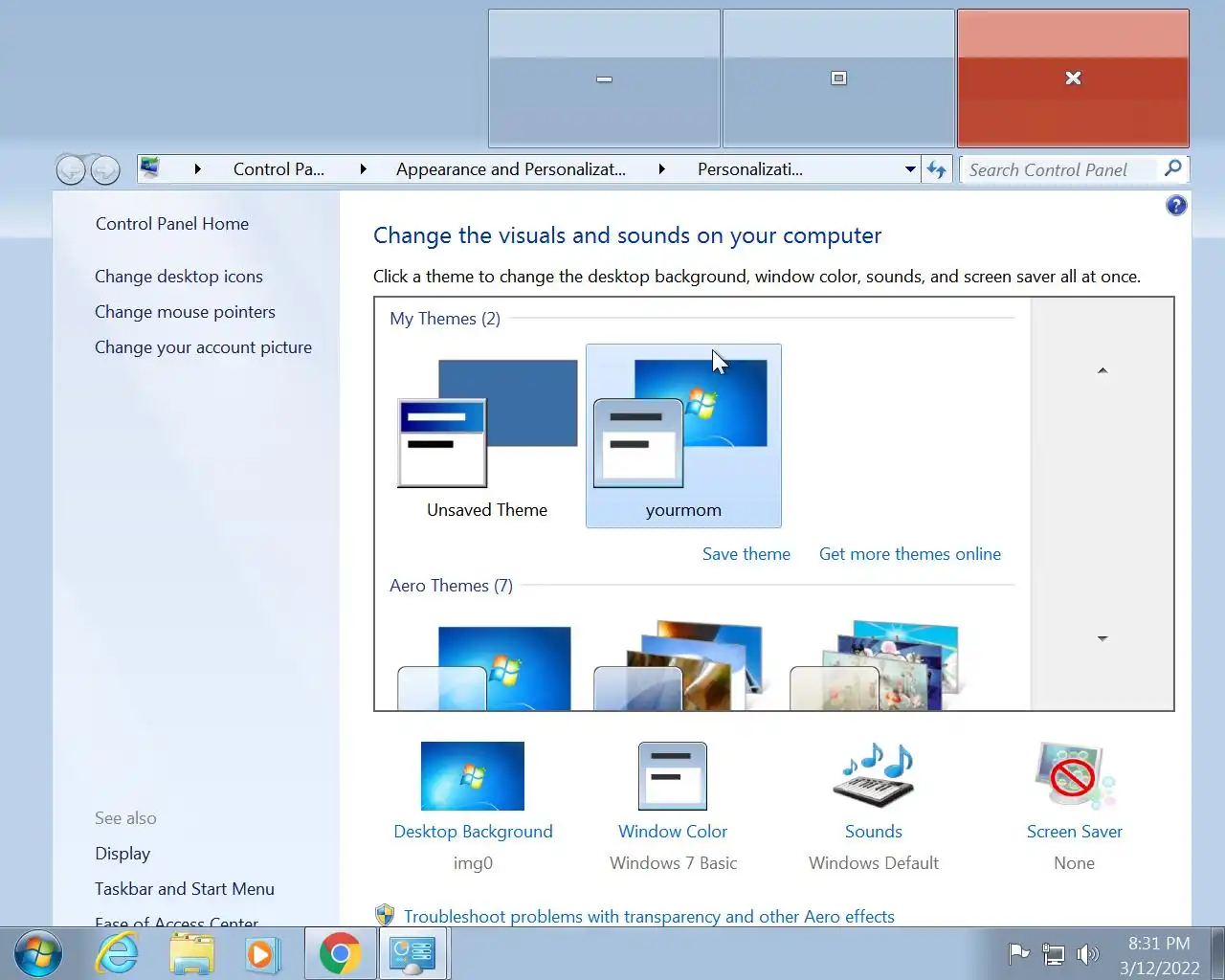Viewport: 1225px width, 980px height.
Task: Click scroll down arrow in themes list
Action: pos(1102,638)
